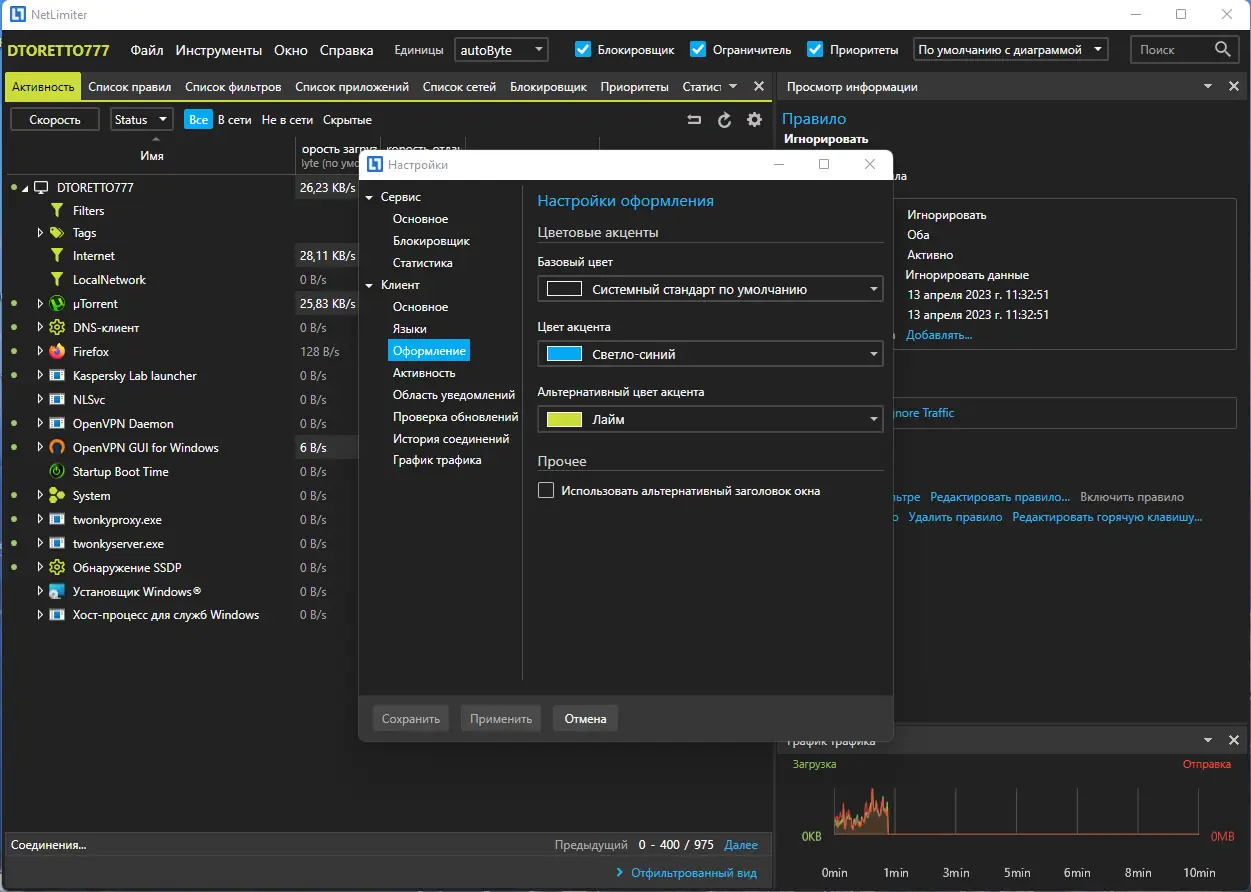Click the lime alternative accent color swatch
This screenshot has width=1251, height=892.
pyautogui.click(x=564, y=420)
